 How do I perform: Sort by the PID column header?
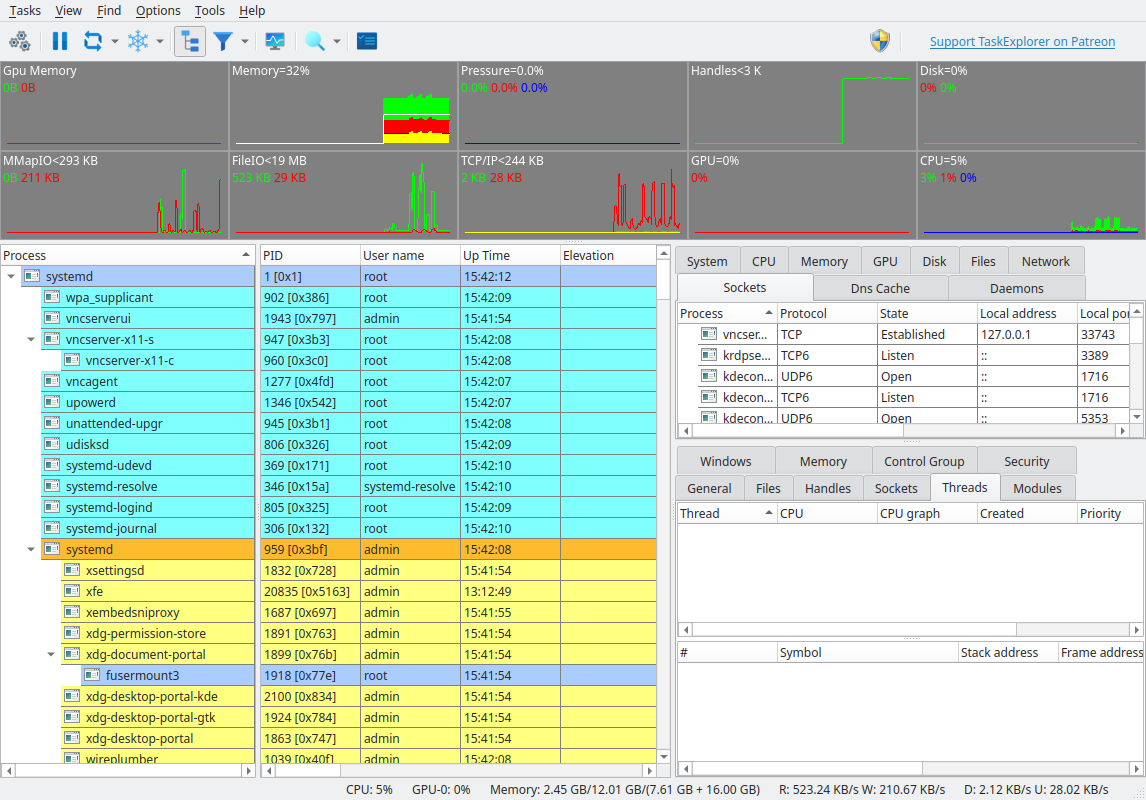point(311,255)
